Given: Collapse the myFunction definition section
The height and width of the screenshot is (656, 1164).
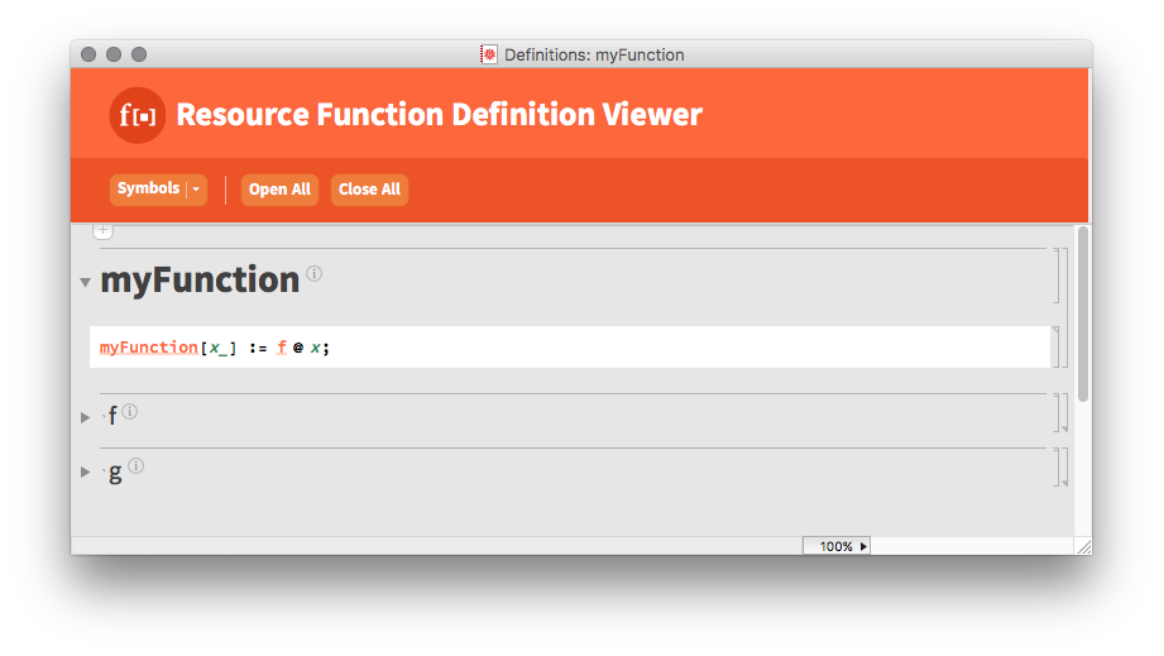Looking at the screenshot, I should coord(86,281).
